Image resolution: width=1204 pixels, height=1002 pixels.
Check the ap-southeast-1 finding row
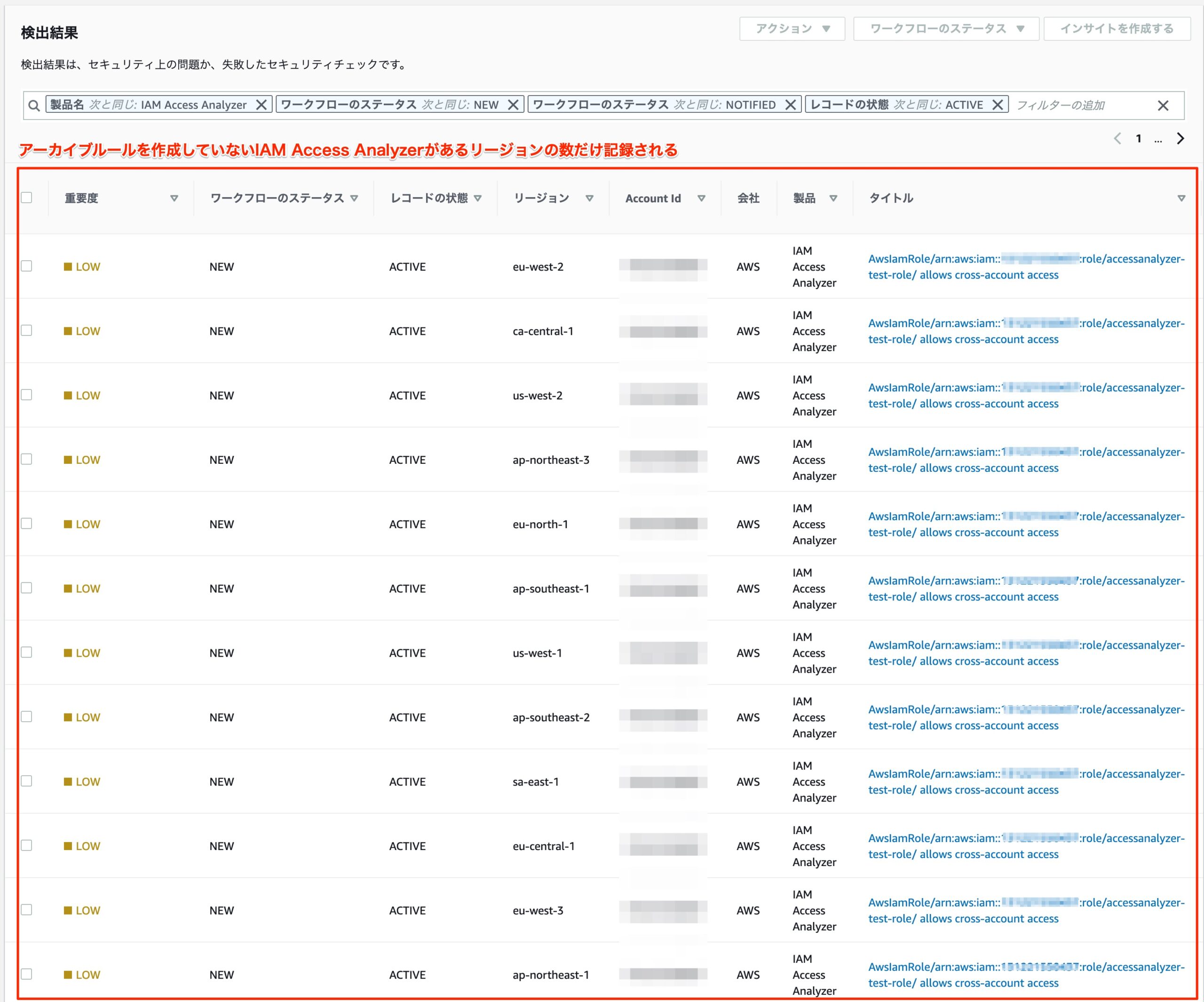coord(26,588)
